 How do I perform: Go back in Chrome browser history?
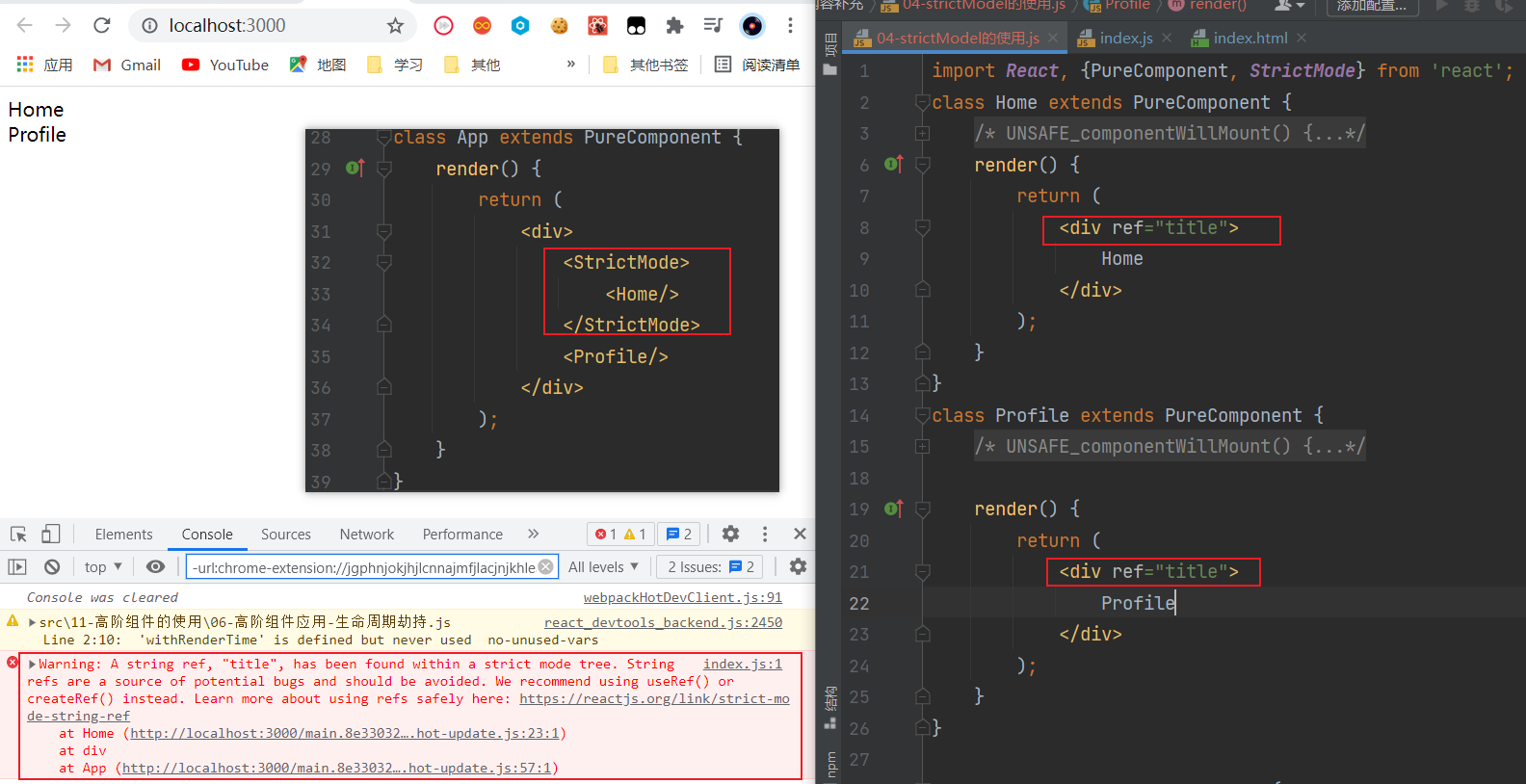[x=25, y=25]
